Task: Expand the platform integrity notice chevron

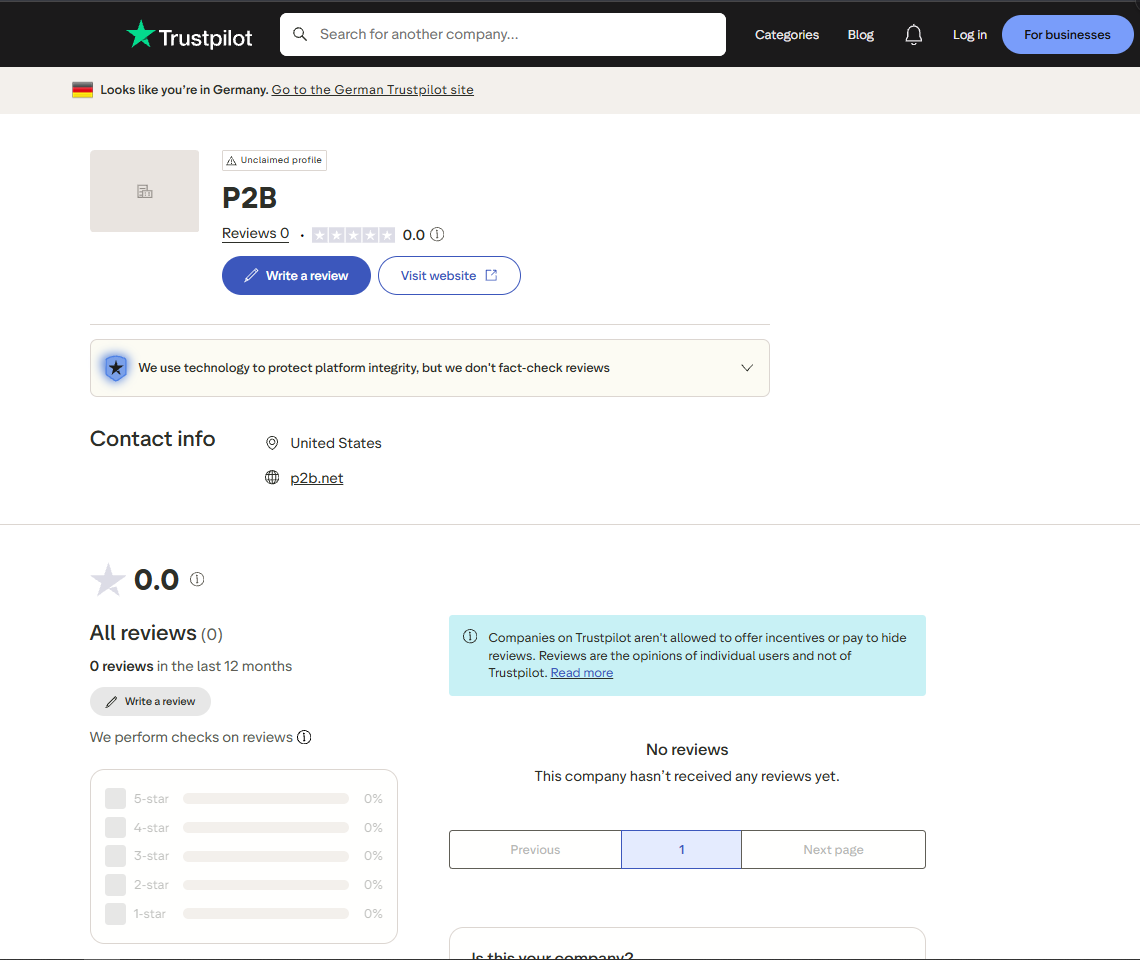Action: click(747, 367)
